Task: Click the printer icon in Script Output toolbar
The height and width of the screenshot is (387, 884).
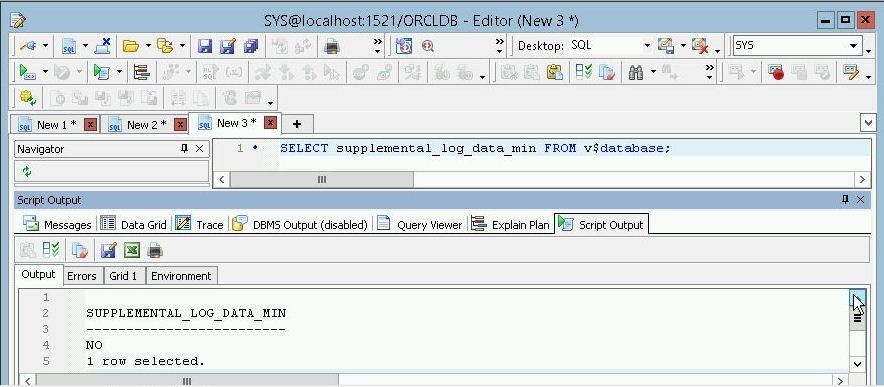Action: (155, 250)
